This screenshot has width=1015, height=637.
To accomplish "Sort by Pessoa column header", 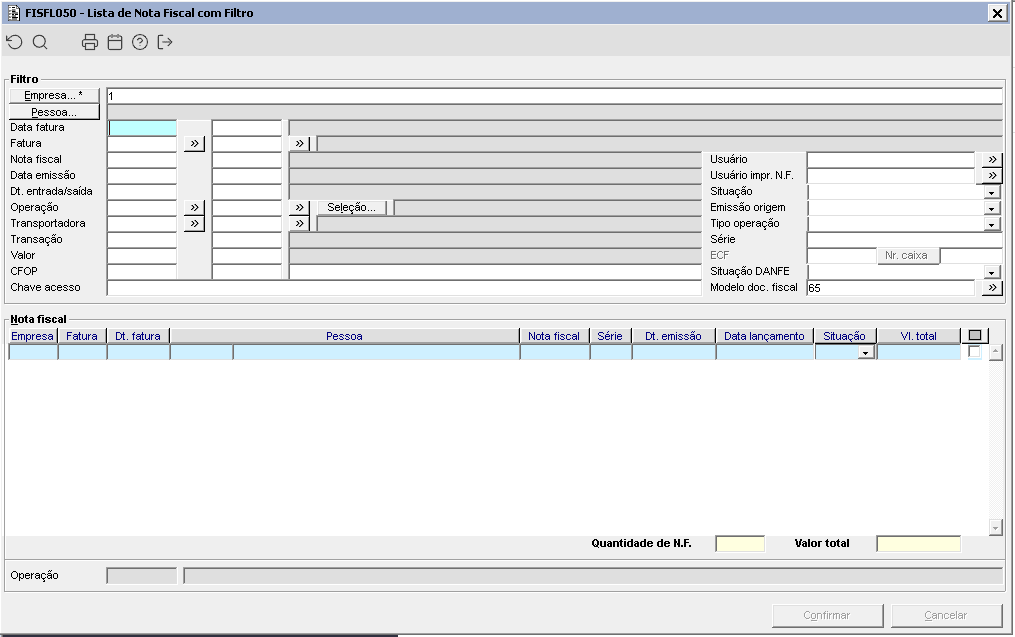I will (x=344, y=336).
